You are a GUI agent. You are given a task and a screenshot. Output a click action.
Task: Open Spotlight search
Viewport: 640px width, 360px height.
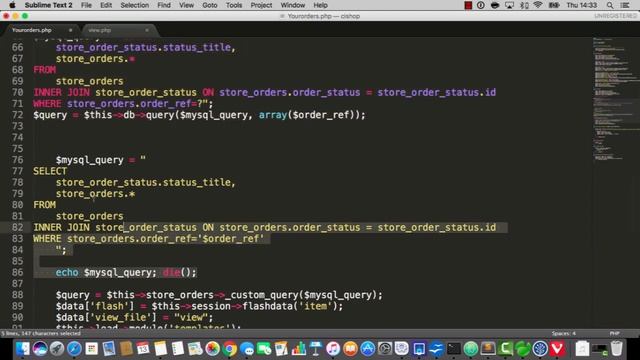610,5
